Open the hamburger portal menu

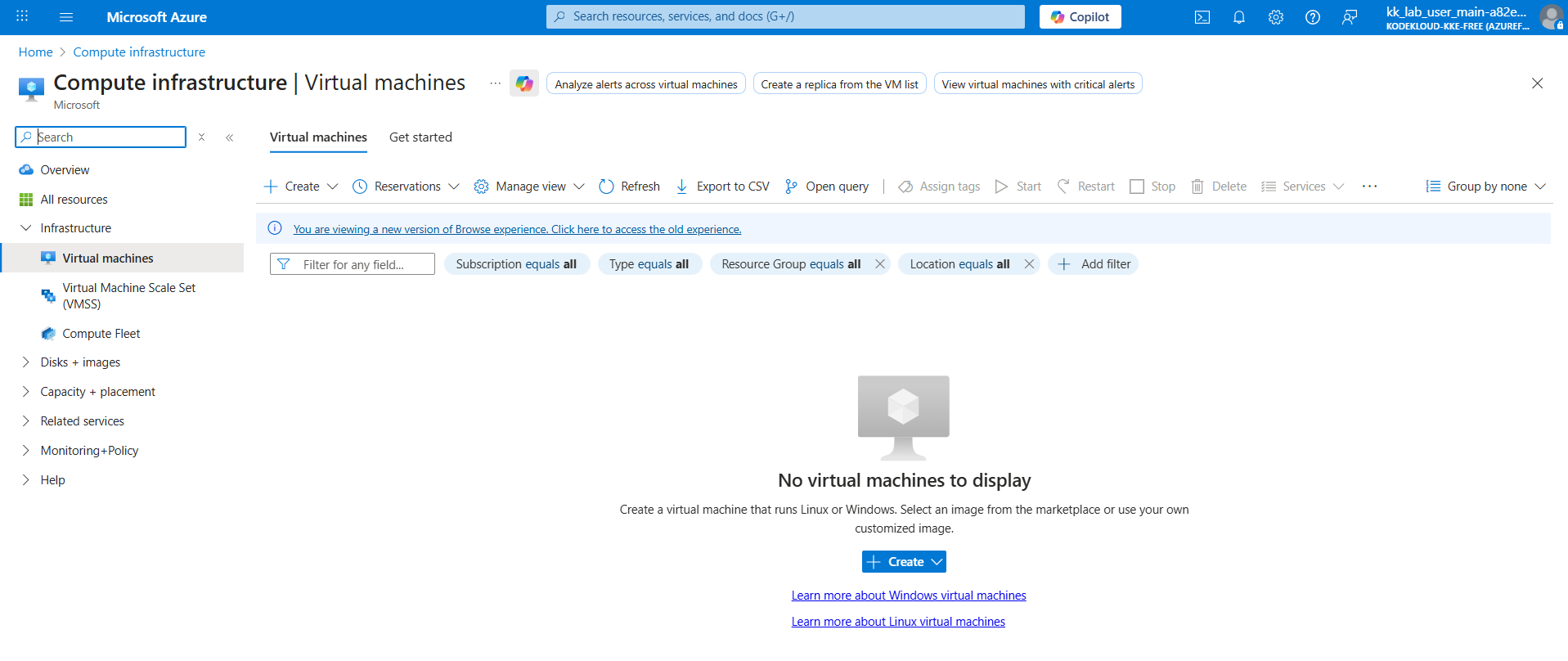(x=66, y=16)
